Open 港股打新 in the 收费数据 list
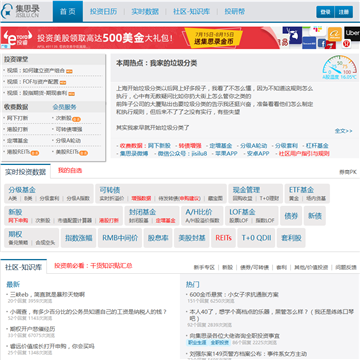360x360 pixels. pyautogui.click(x=17, y=129)
